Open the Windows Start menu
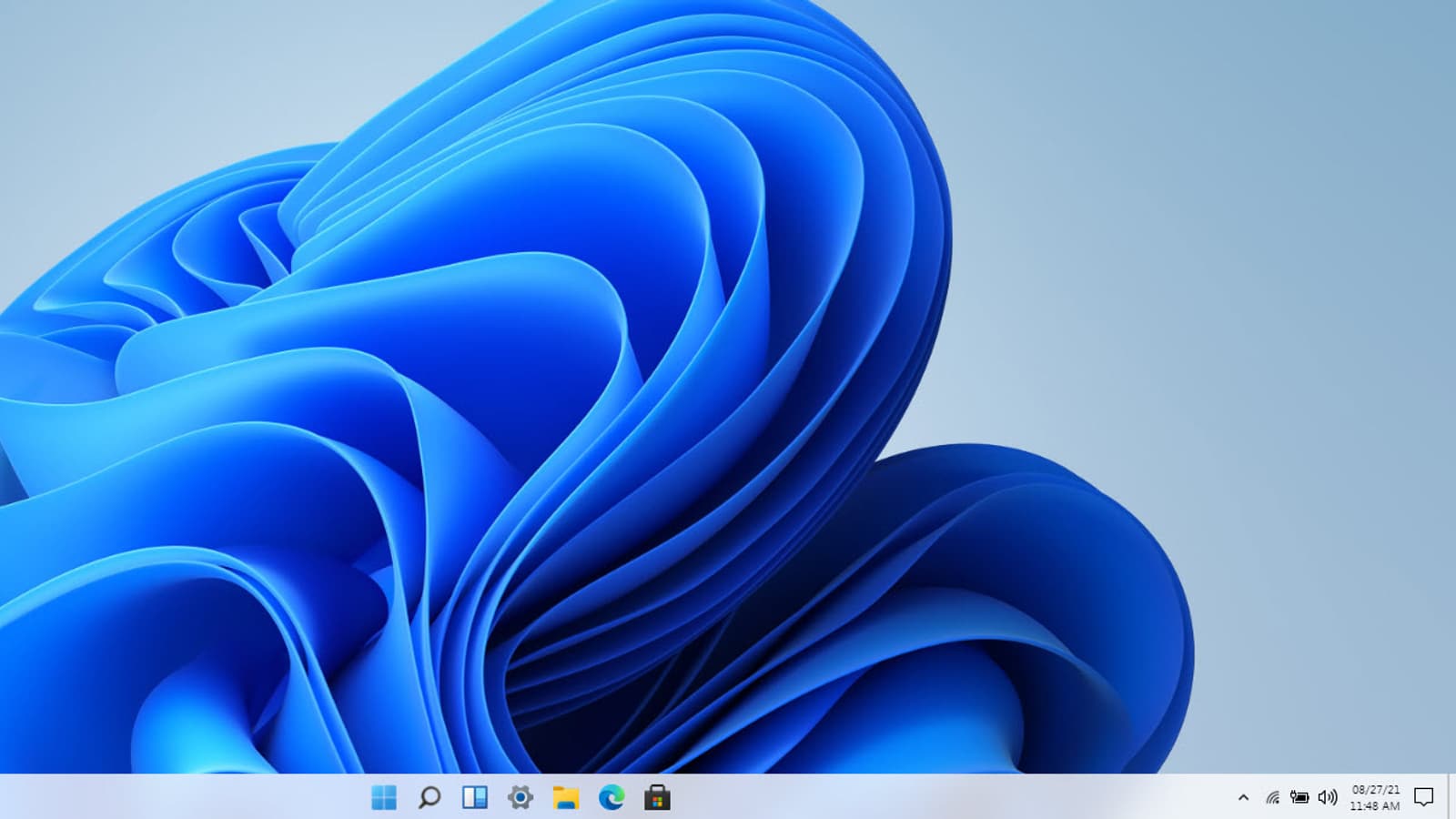Viewport: 1456px width, 819px height. tap(384, 798)
